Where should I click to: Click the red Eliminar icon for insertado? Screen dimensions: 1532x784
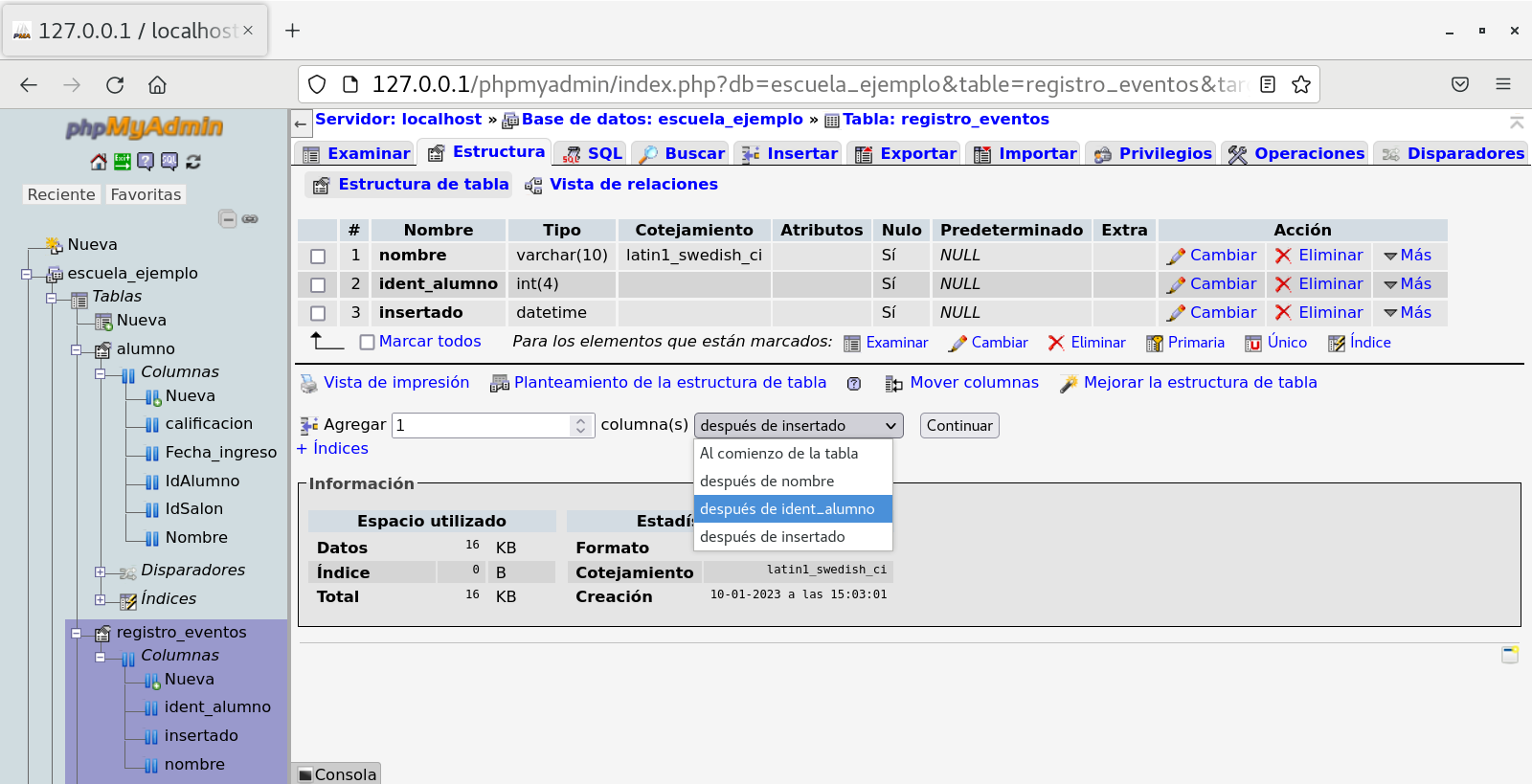click(1283, 313)
